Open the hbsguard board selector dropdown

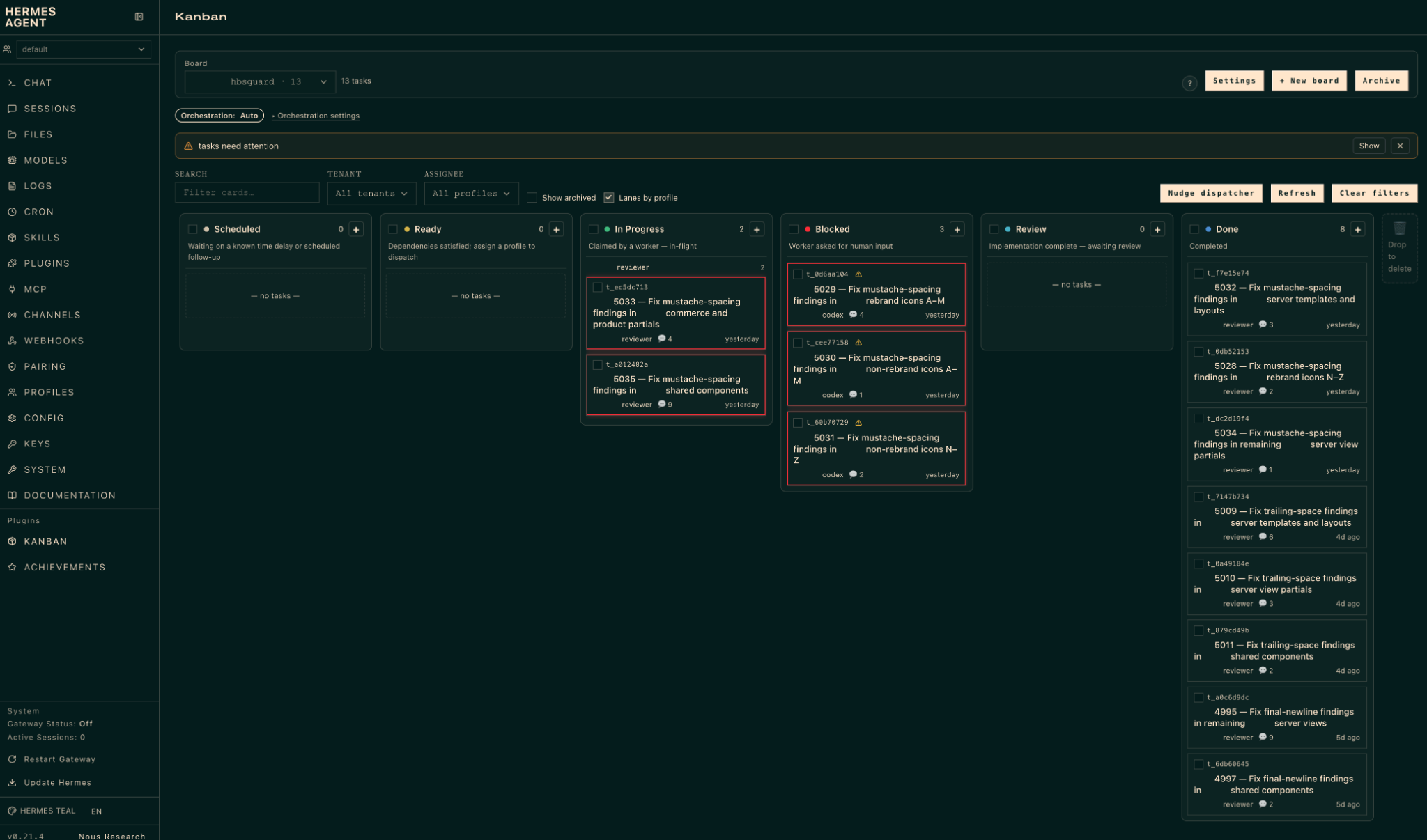260,82
